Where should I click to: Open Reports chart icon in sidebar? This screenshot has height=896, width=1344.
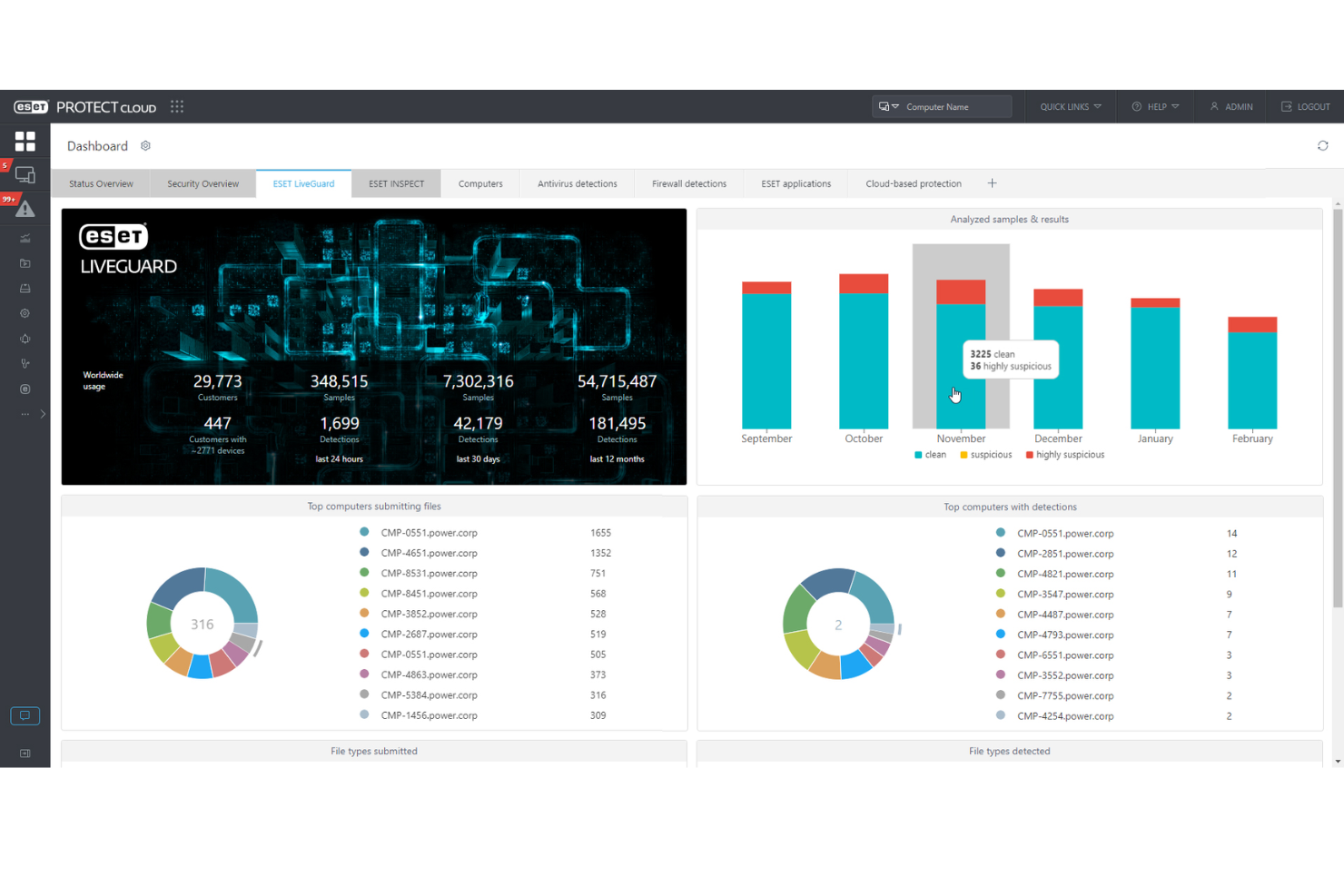(x=25, y=238)
